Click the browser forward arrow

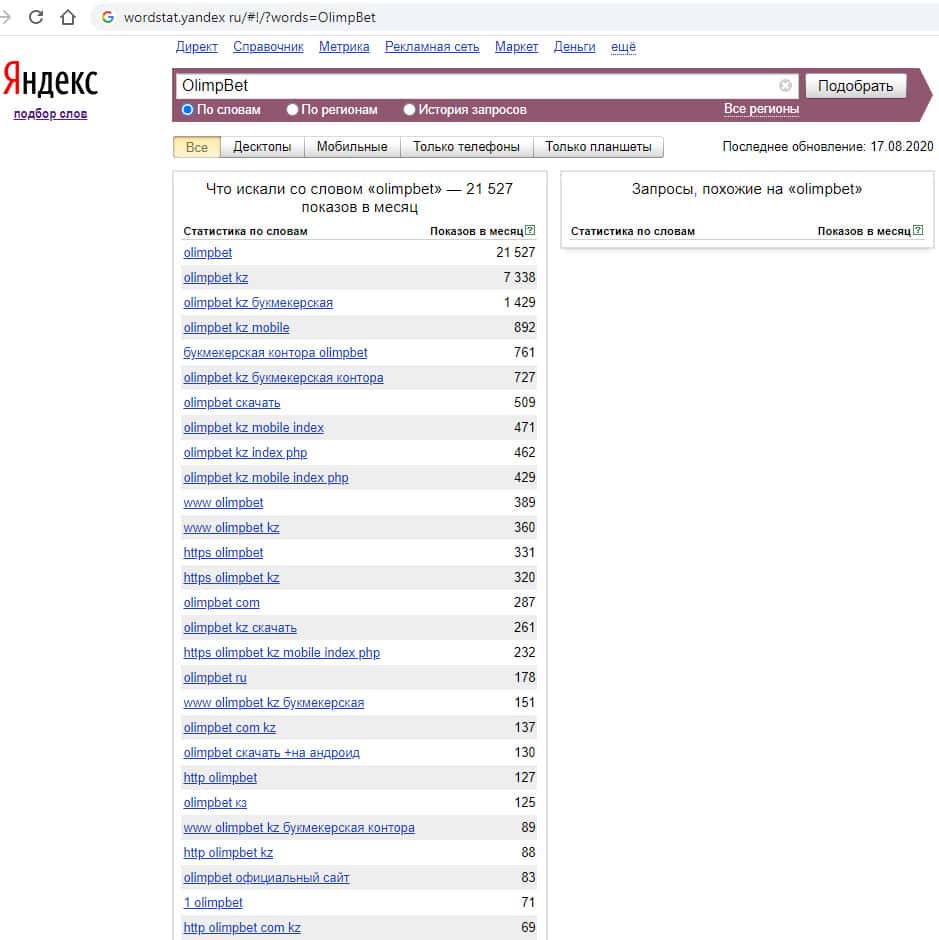5,17
